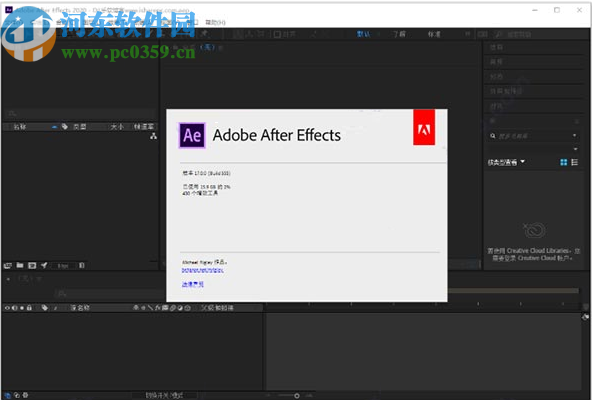This screenshot has height=400, width=592.
Task: Open the project flowchart view icon
Action: 153,136
